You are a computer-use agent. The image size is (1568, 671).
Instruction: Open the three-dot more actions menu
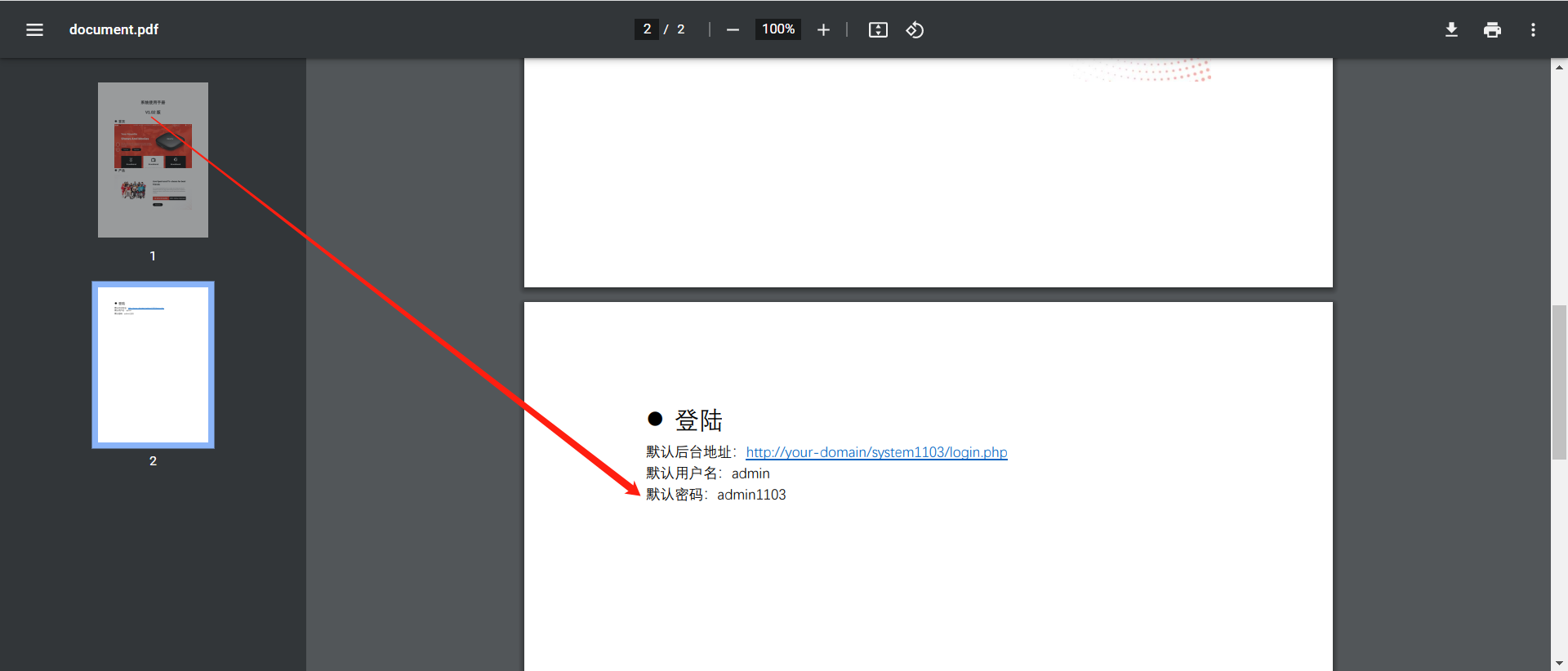point(1533,29)
